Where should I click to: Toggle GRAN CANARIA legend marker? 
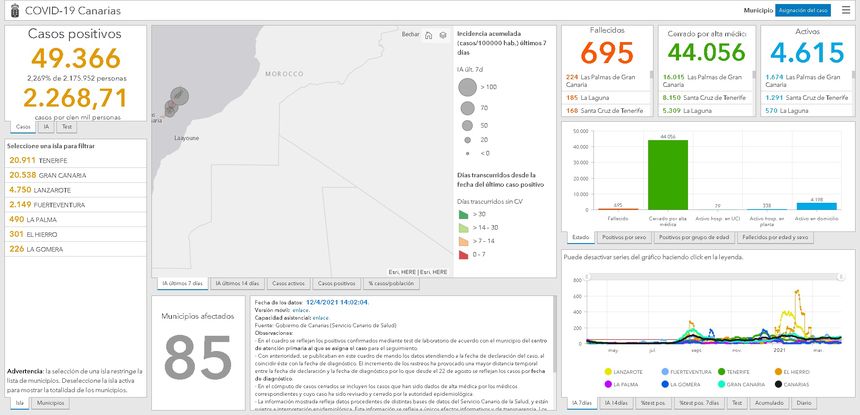723,384
